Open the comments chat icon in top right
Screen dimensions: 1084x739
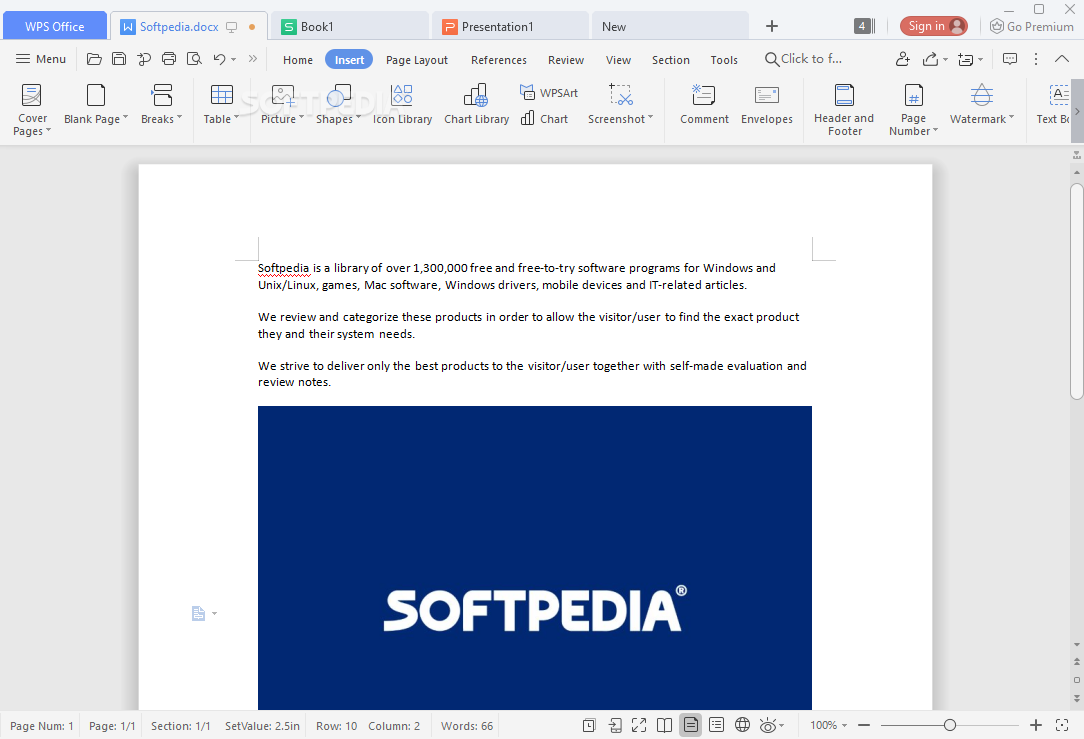pyautogui.click(x=1010, y=59)
